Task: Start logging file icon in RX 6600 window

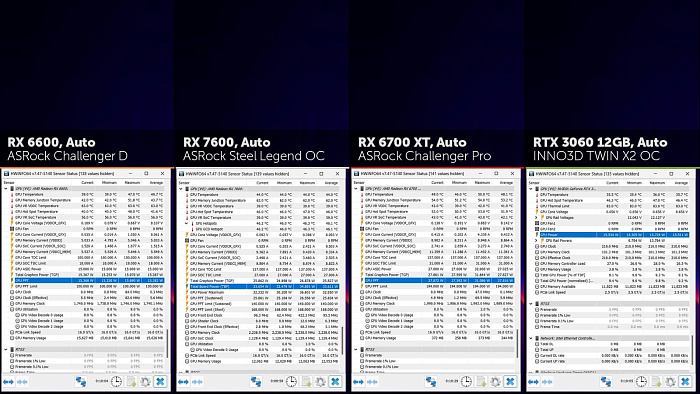Action: click(x=131, y=382)
